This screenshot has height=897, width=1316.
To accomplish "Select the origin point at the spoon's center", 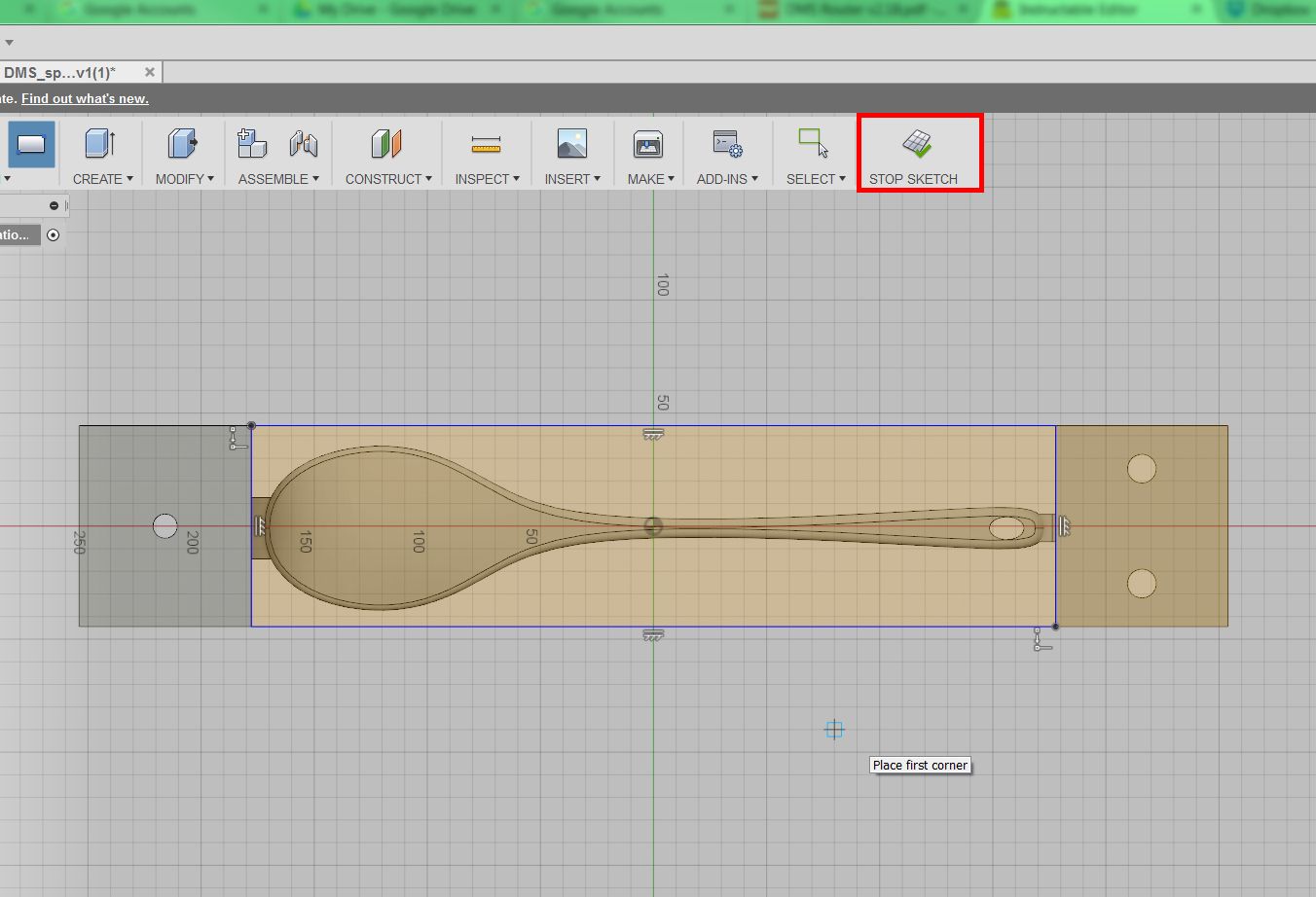I will (653, 526).
